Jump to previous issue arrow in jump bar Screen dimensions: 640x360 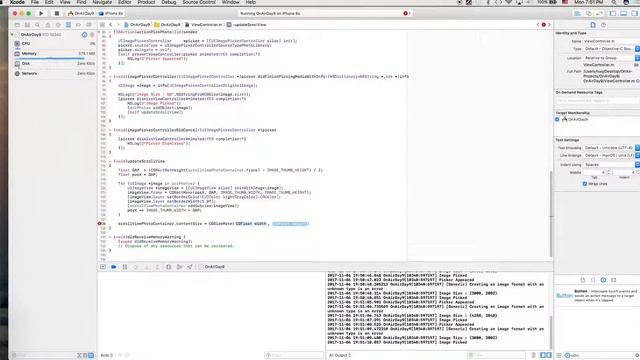coord(538,25)
